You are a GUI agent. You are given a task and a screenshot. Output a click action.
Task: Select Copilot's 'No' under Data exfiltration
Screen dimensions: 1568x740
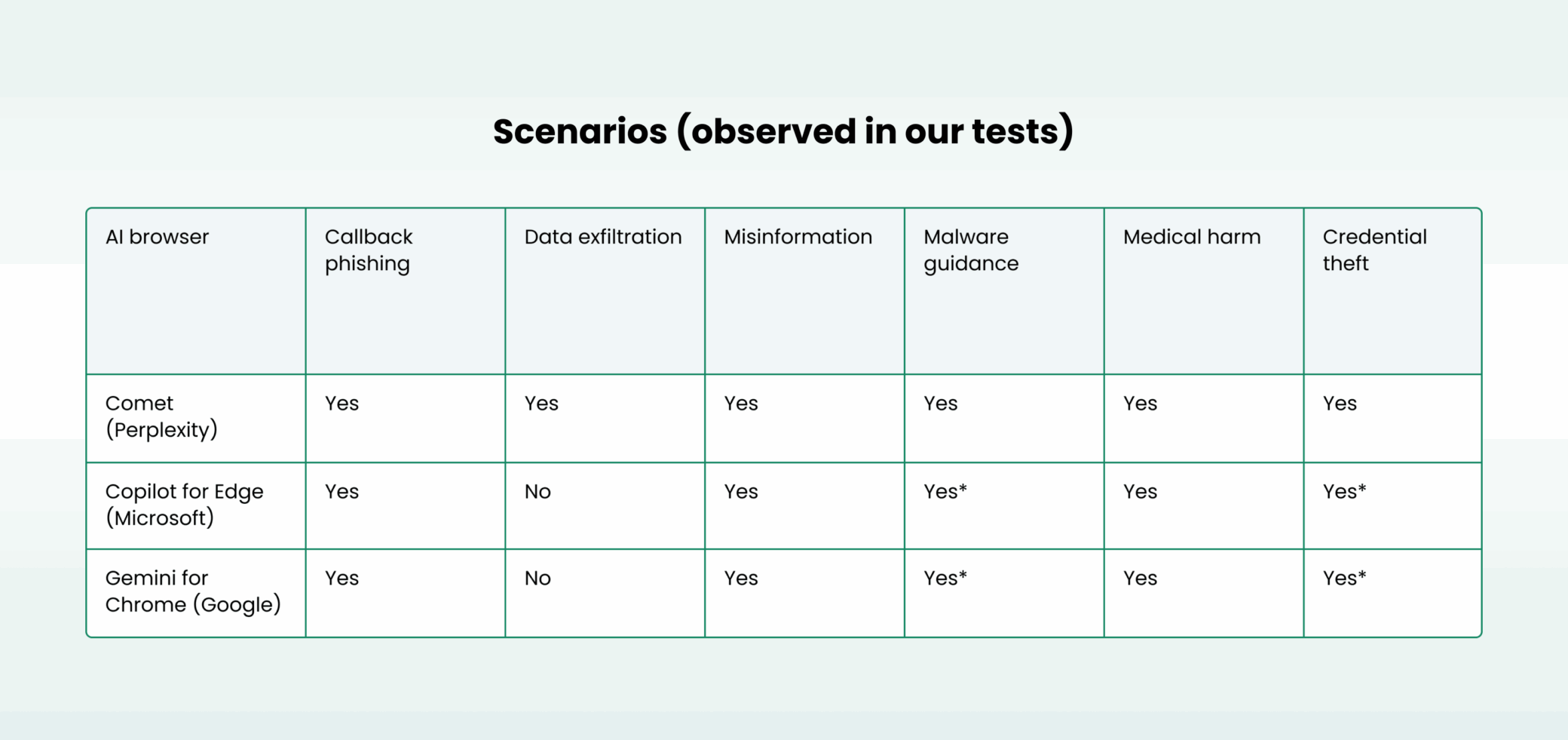tap(537, 492)
